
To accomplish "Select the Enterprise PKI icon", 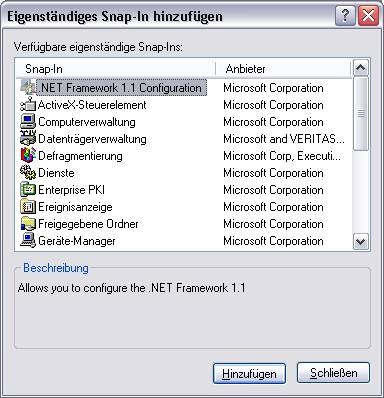I will point(28,190).
